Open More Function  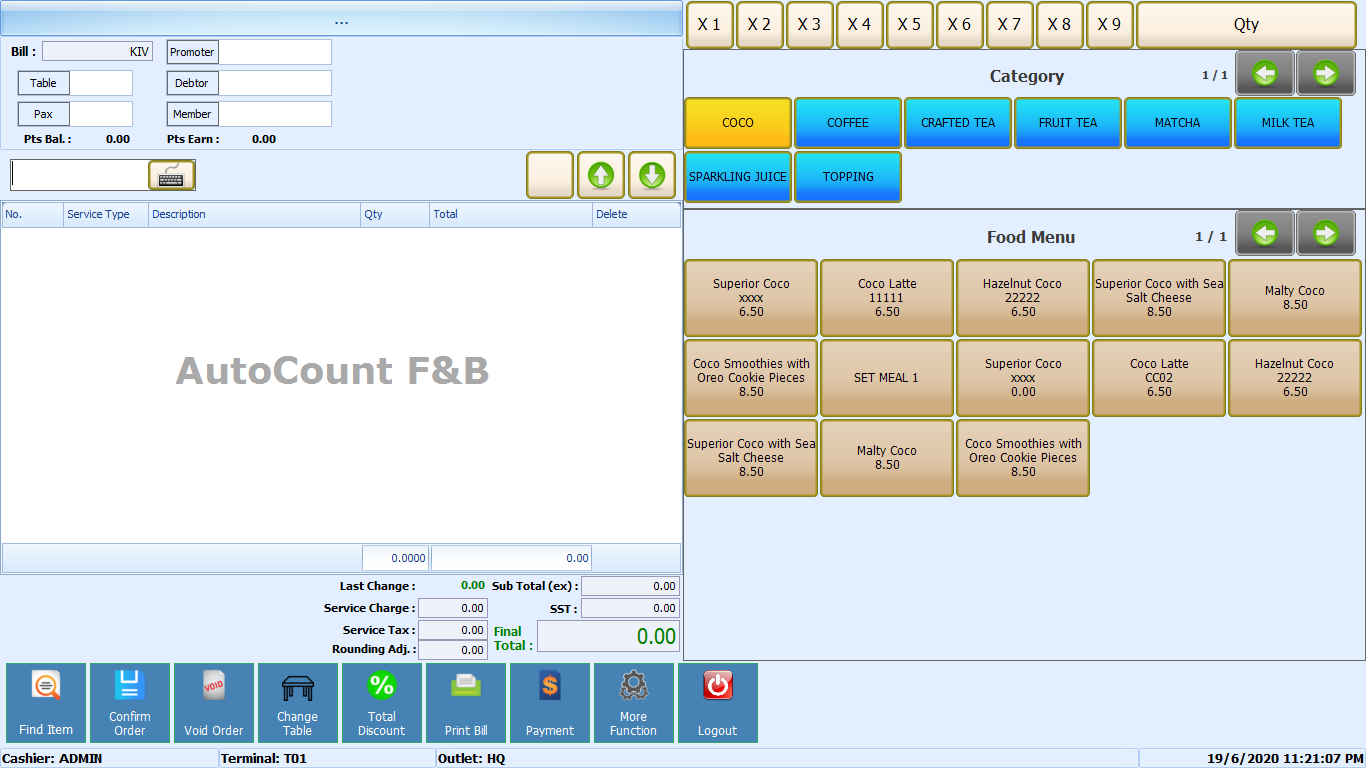point(634,703)
